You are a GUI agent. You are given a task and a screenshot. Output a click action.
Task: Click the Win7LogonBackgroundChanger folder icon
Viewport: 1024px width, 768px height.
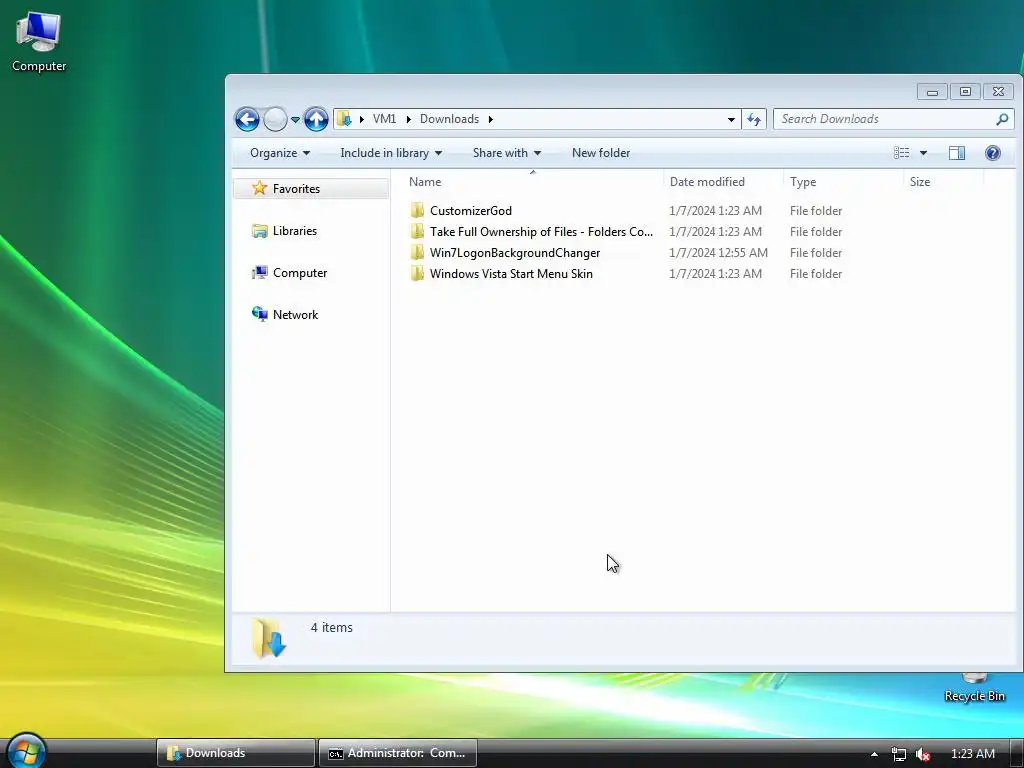click(417, 252)
